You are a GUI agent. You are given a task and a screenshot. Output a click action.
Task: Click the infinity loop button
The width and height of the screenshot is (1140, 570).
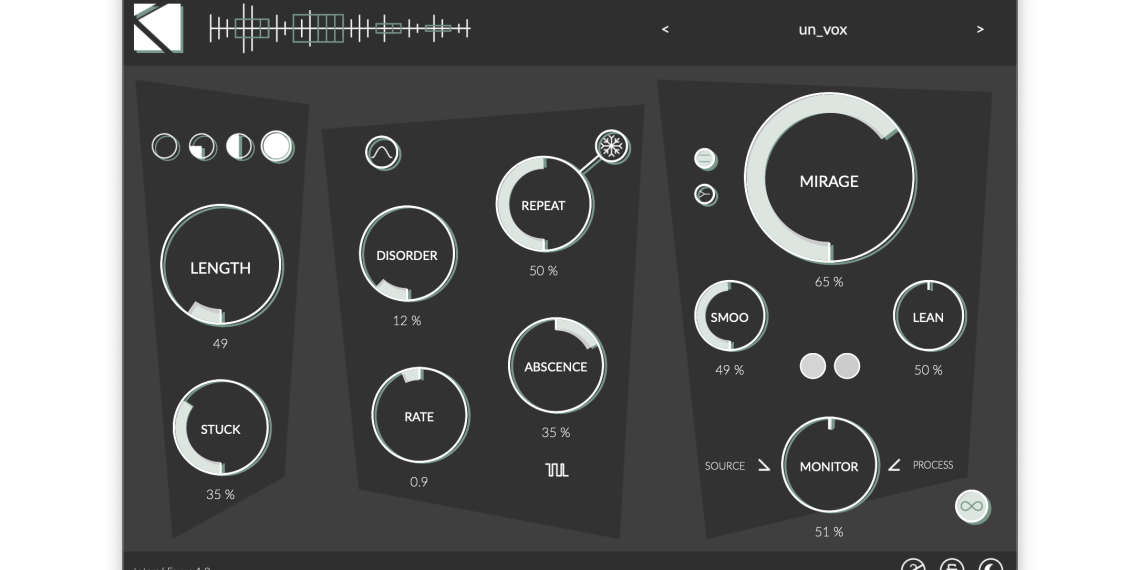(x=971, y=506)
